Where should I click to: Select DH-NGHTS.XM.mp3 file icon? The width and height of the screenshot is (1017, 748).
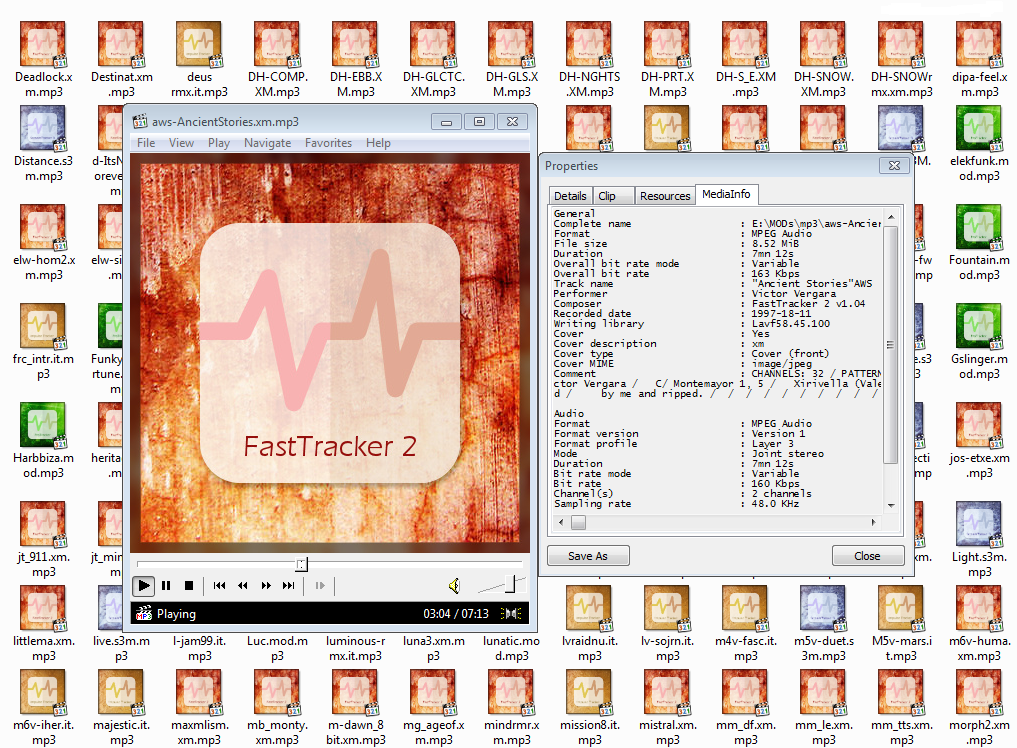590,45
